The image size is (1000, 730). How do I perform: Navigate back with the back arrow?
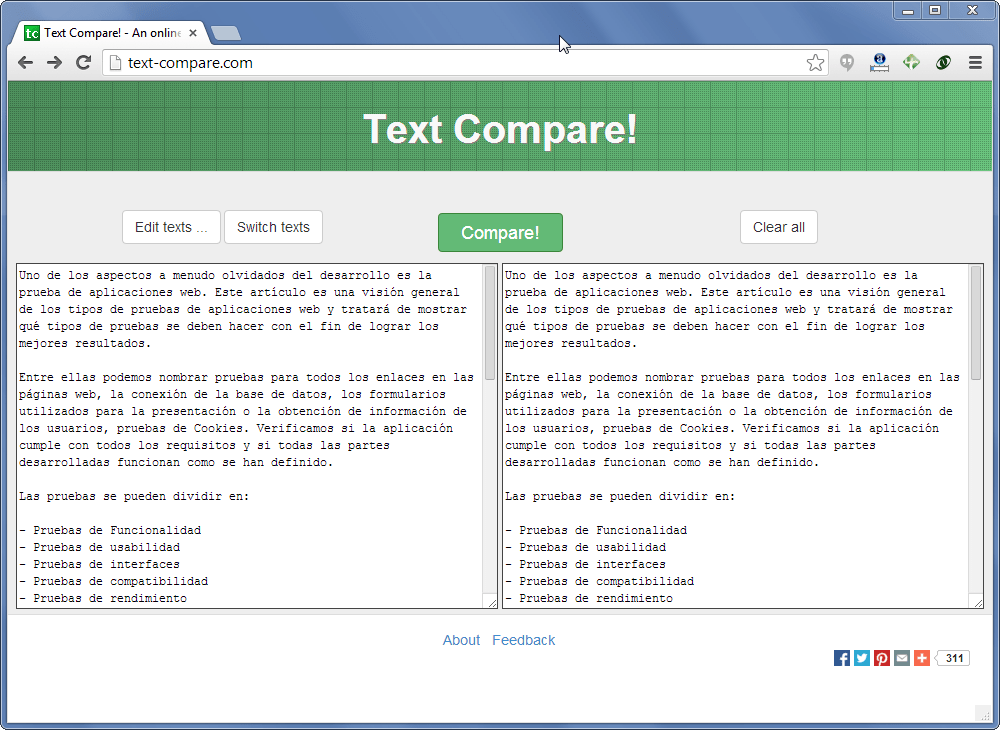25,62
